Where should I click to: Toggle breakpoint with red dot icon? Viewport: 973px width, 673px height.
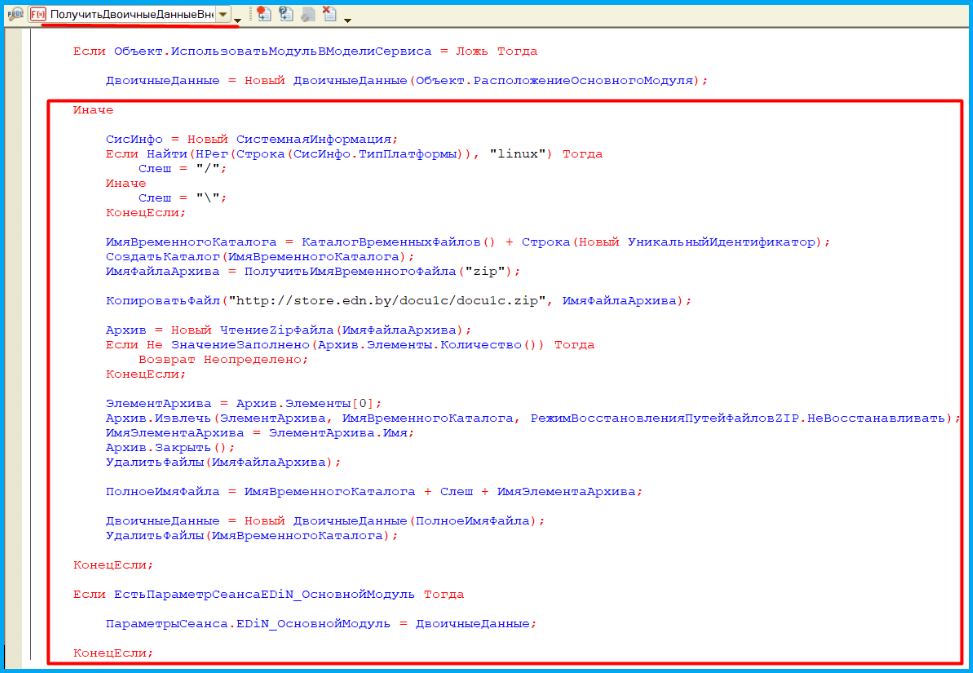point(264,14)
